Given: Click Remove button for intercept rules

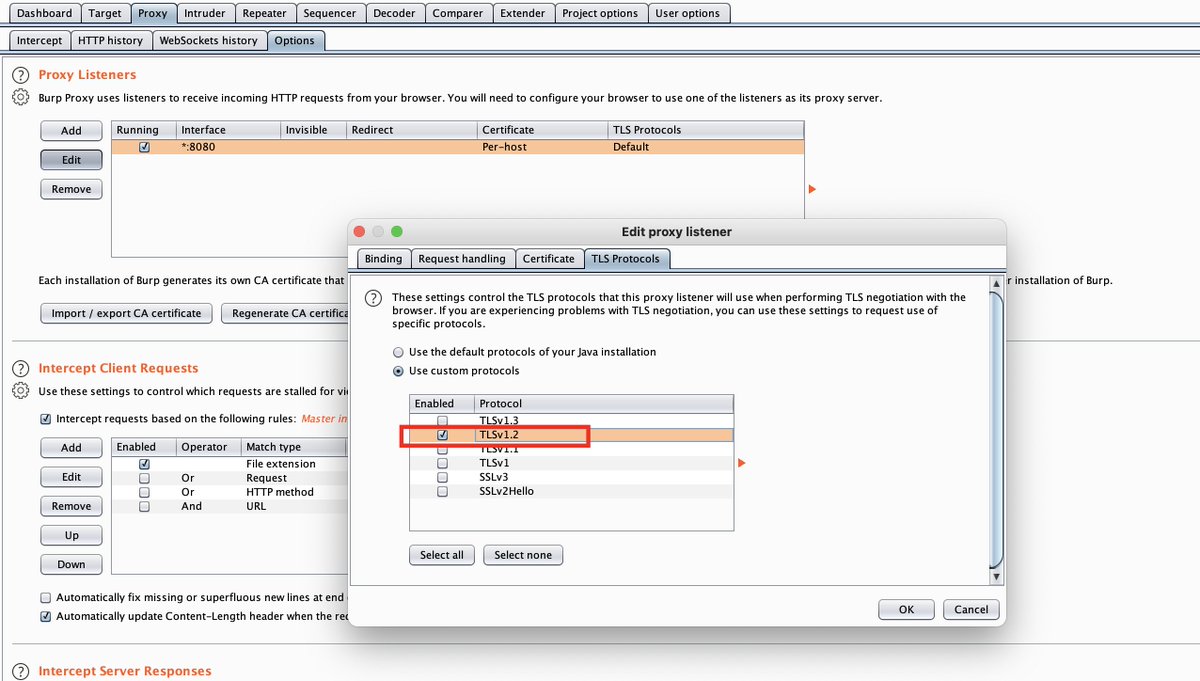Looking at the screenshot, I should (x=71, y=506).
